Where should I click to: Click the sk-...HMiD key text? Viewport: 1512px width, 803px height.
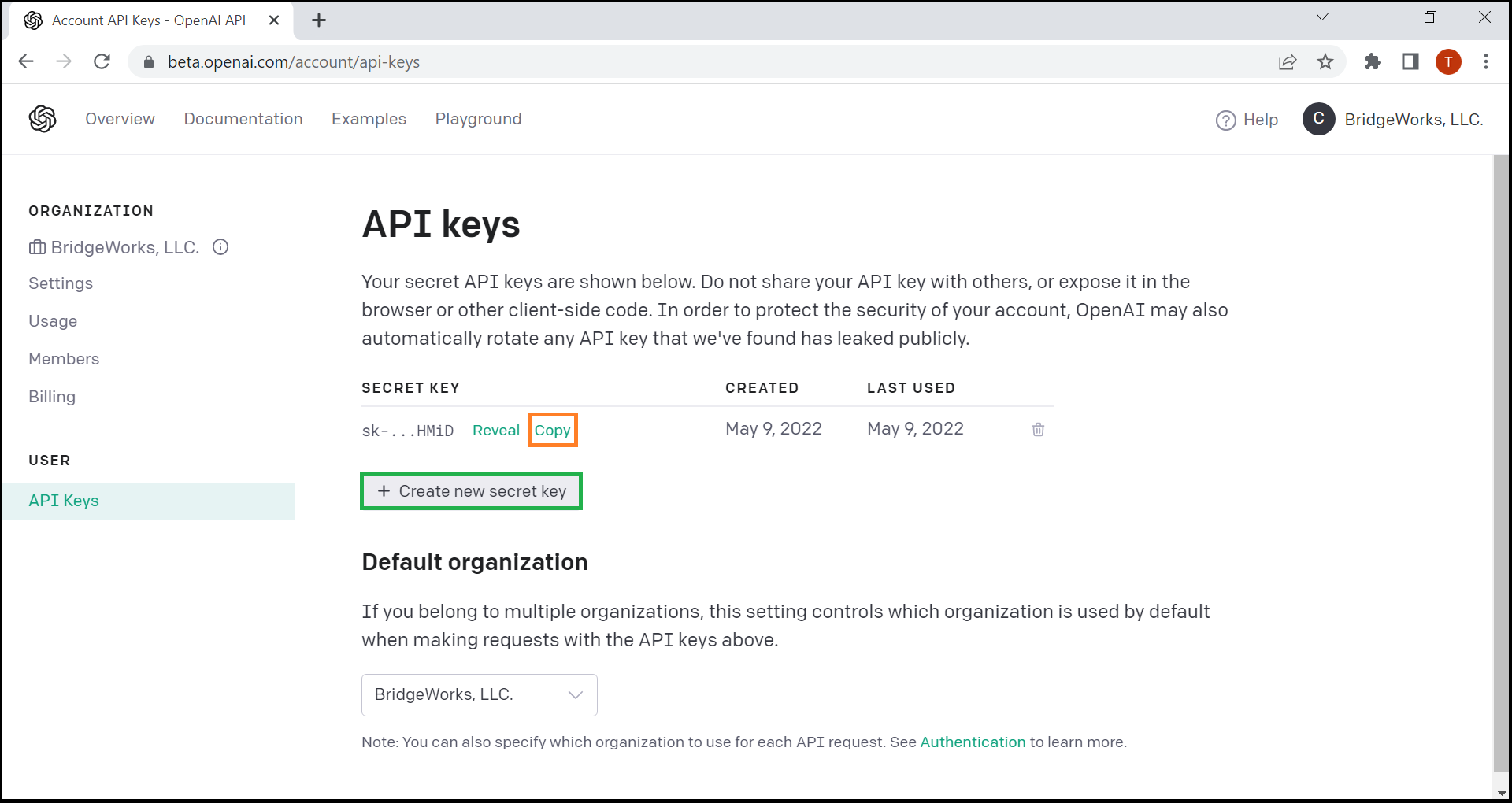[x=407, y=431]
